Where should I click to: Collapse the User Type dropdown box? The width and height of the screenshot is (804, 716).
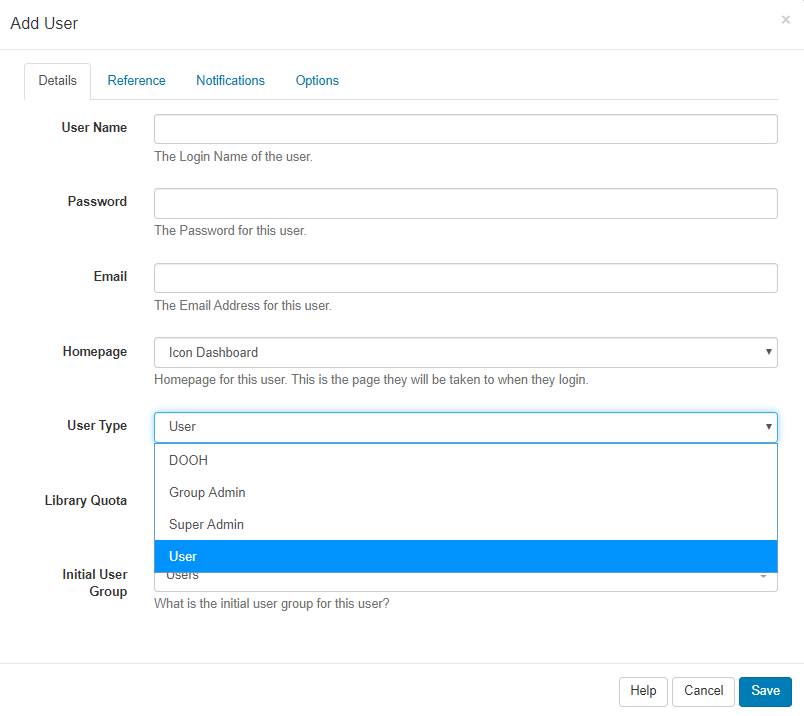(x=465, y=427)
